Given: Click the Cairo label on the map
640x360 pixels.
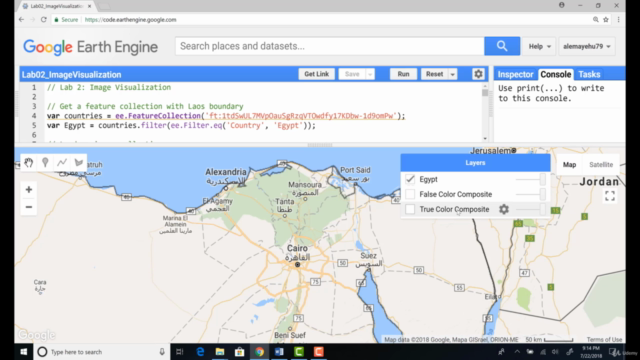Looking at the screenshot, I should click(x=297, y=248).
